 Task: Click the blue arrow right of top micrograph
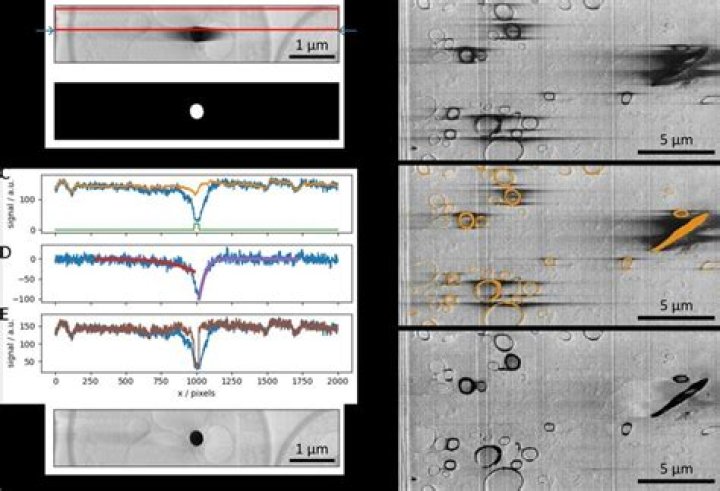coord(348,31)
